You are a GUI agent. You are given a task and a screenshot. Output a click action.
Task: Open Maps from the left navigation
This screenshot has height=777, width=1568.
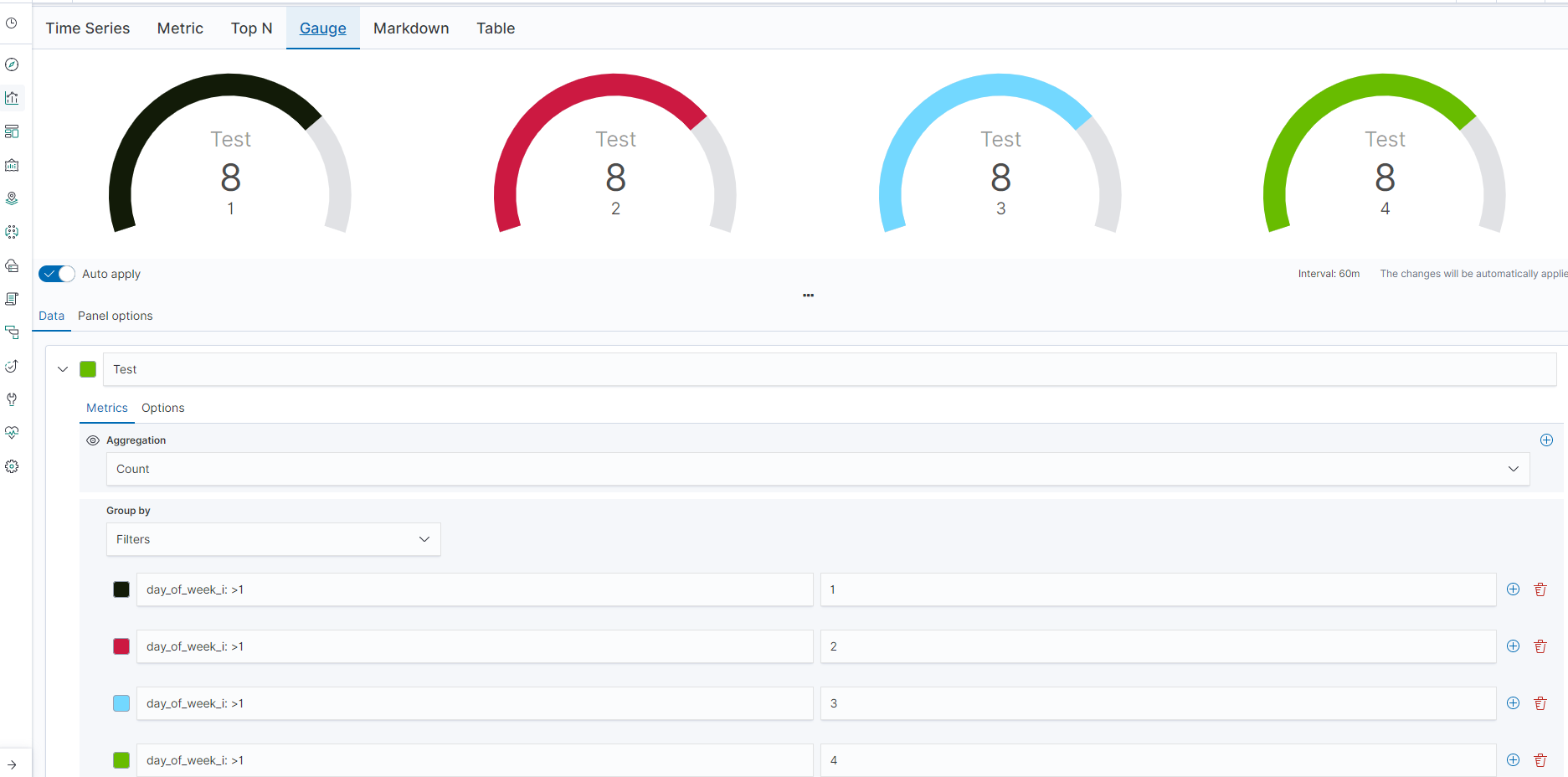click(x=13, y=198)
